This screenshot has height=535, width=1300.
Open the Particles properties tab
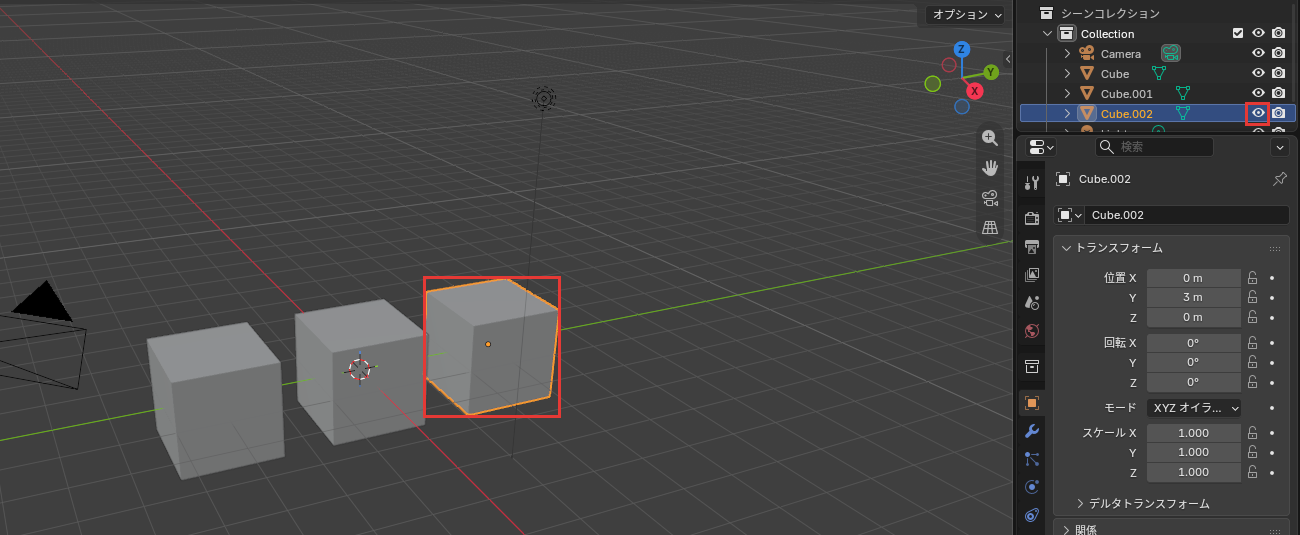[1033, 459]
